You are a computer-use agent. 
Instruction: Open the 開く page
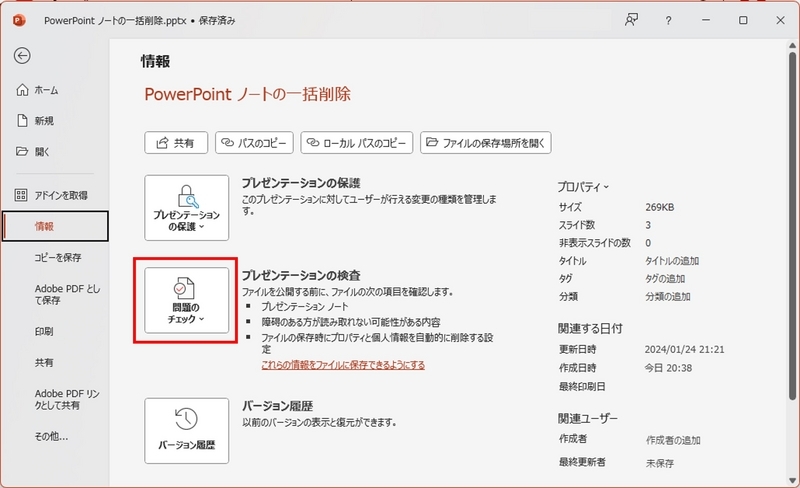point(55,152)
